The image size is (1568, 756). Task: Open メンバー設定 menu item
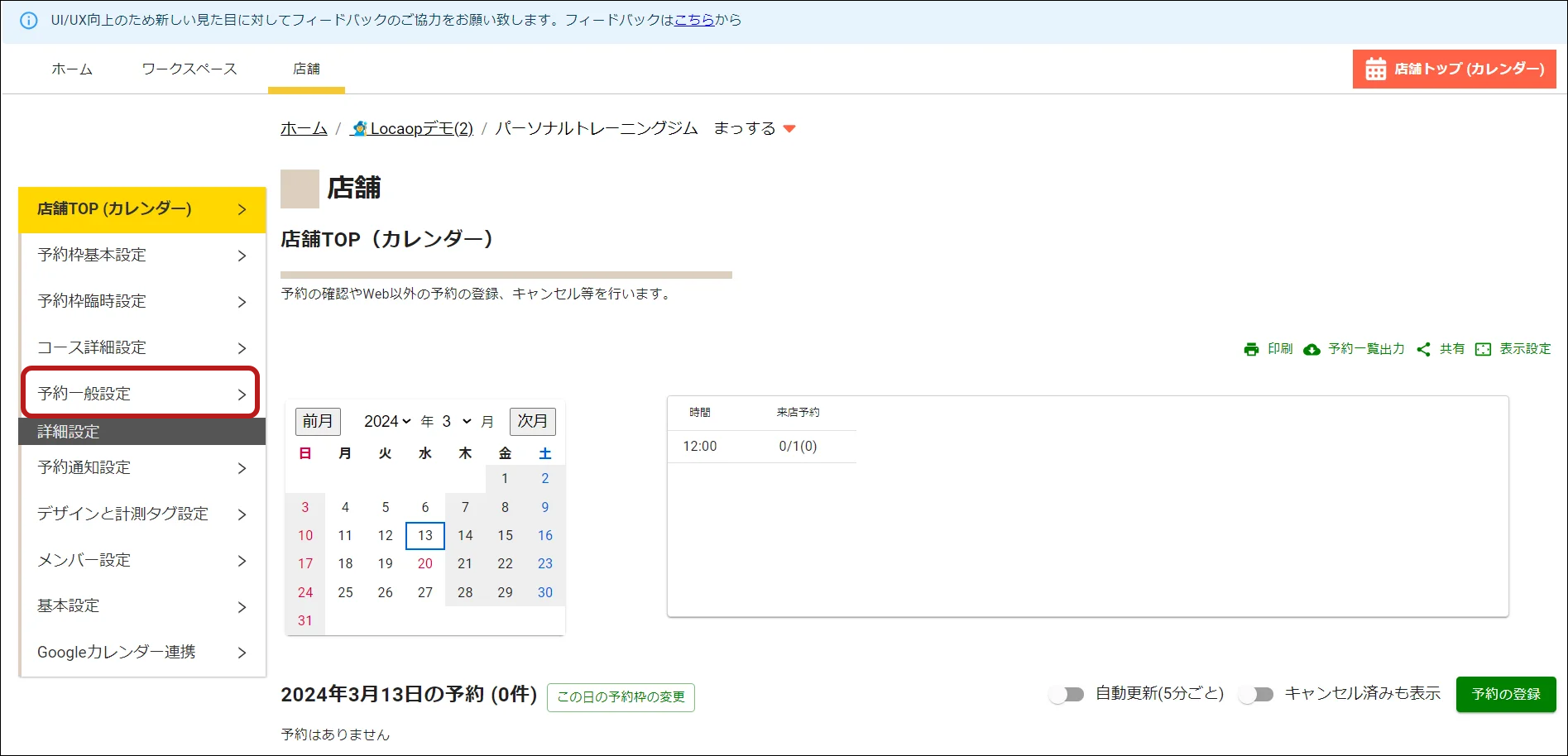(142, 561)
